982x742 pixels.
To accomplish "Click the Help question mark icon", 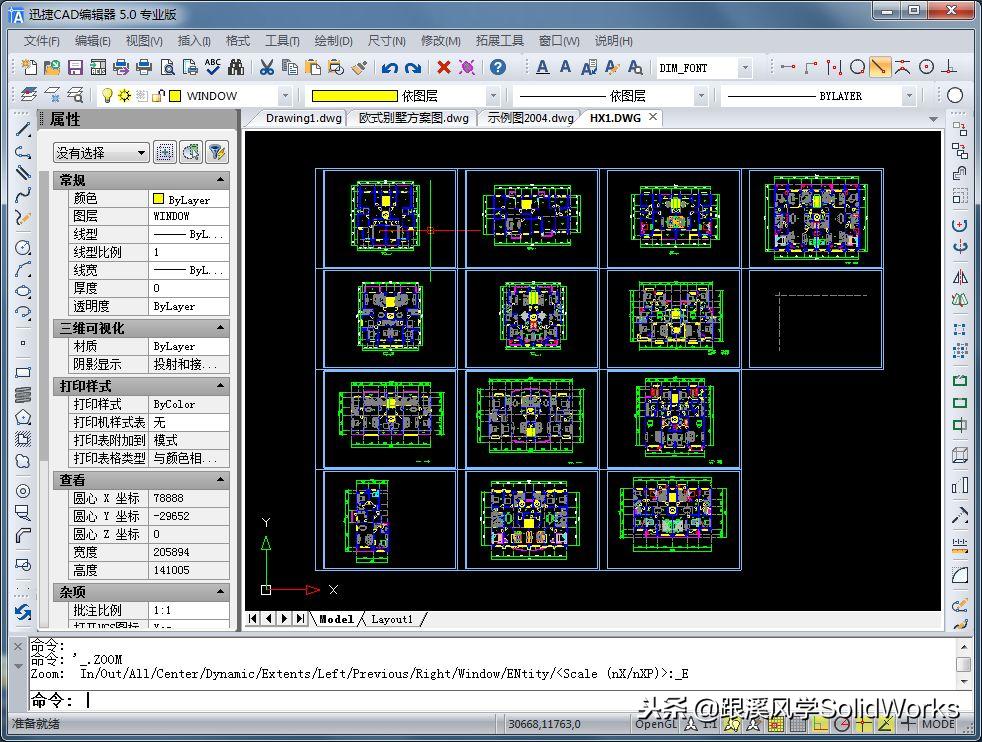I will tap(500, 66).
